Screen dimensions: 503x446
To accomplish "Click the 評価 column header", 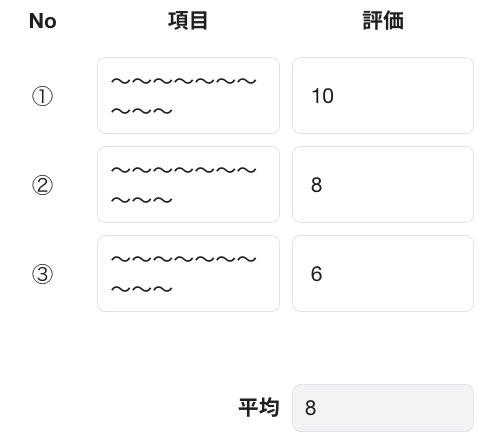I will click(x=383, y=21).
